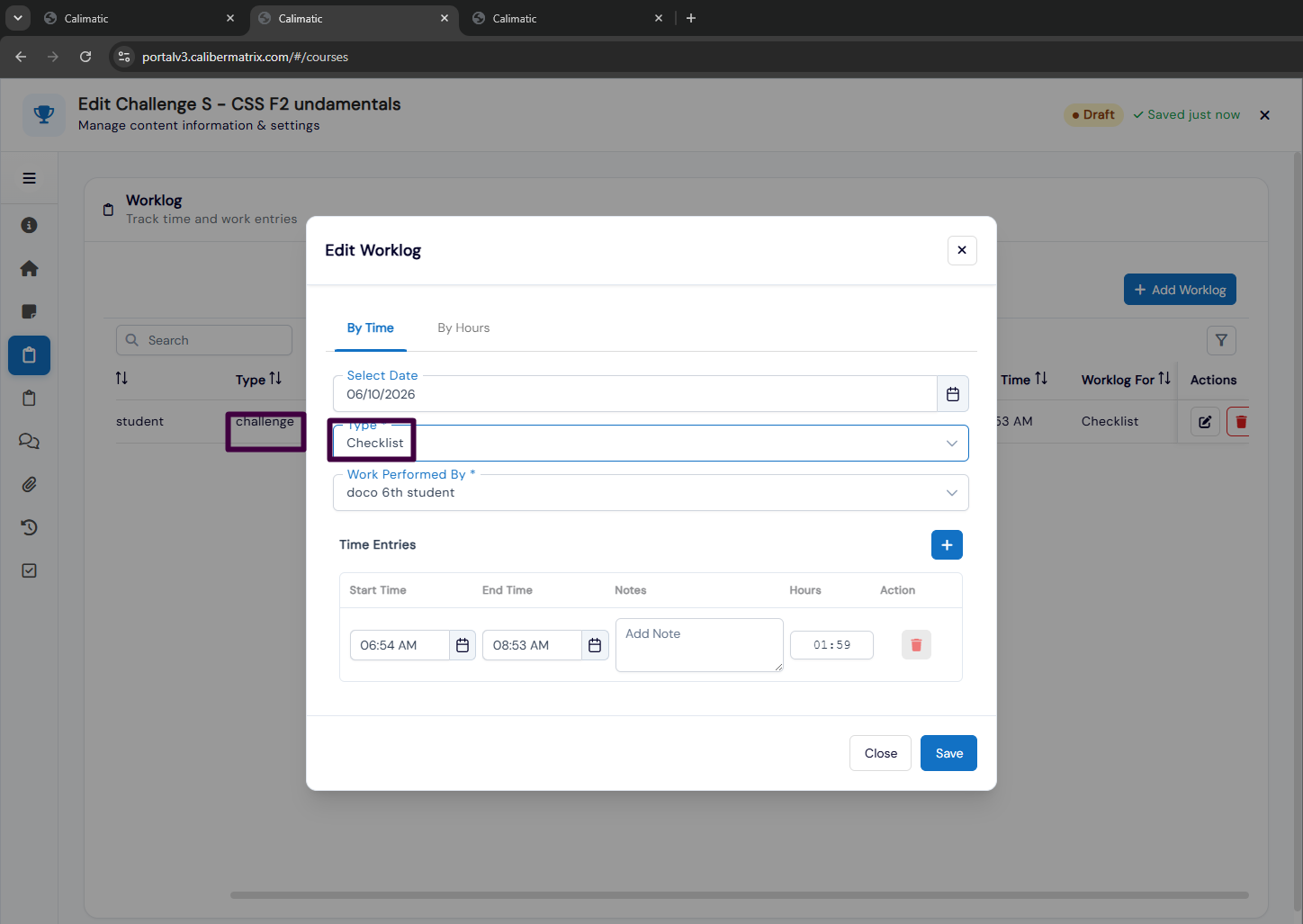Screen dimensions: 1303x924
Task: Switch to the By Time tab
Action: (371, 327)
